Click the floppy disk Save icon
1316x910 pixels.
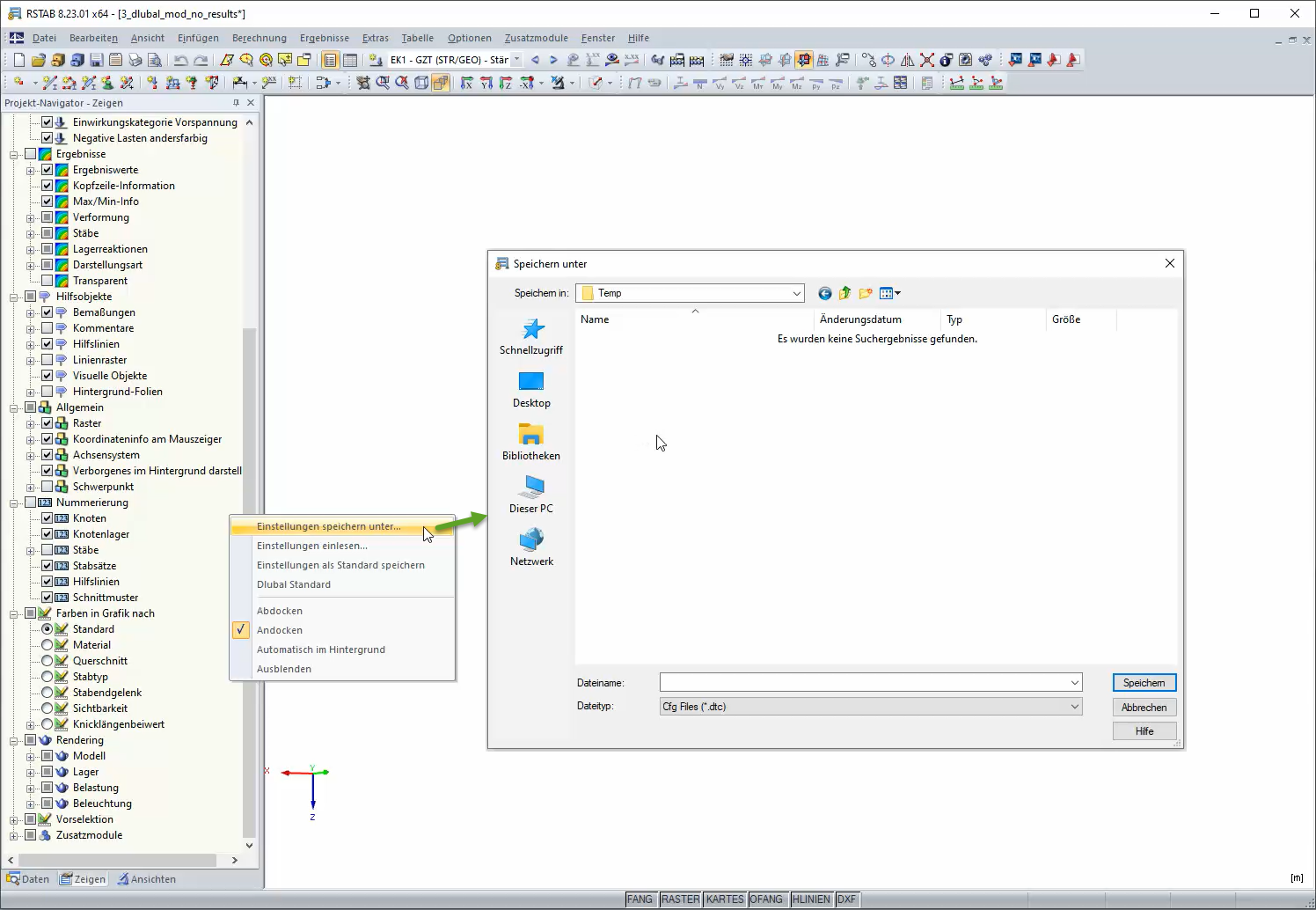96,60
